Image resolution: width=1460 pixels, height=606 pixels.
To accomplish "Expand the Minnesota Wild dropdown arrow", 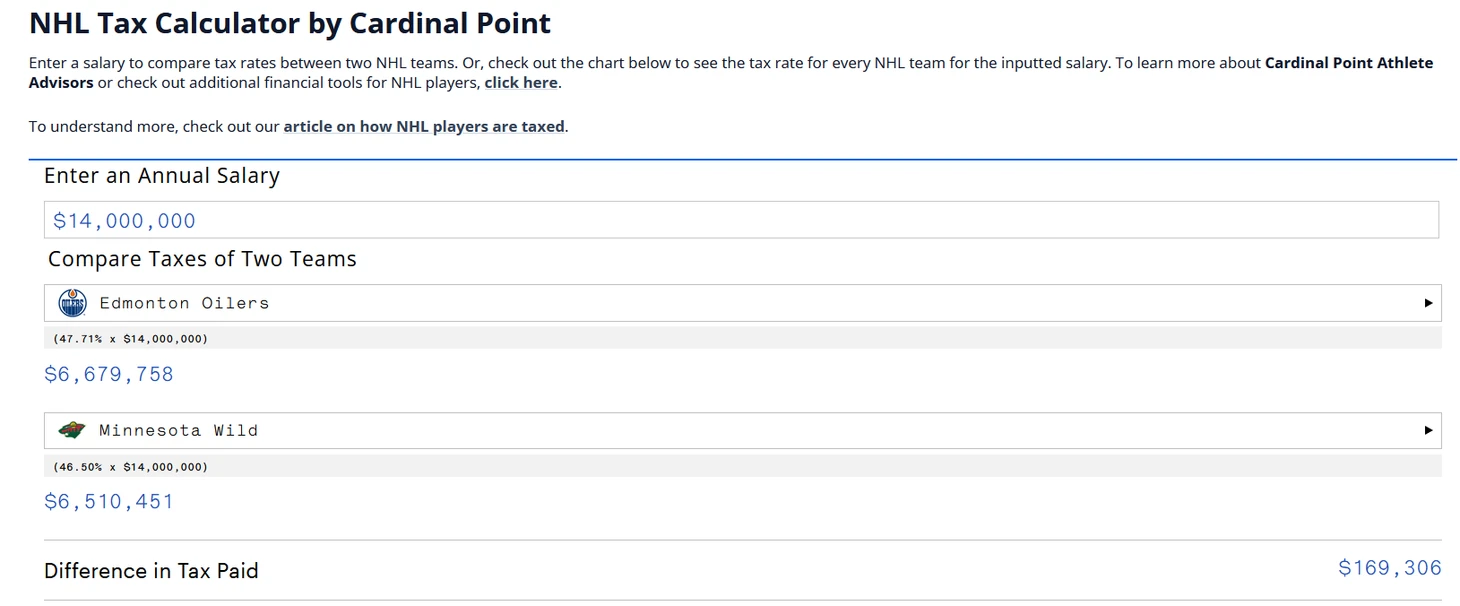I will 1428,431.
